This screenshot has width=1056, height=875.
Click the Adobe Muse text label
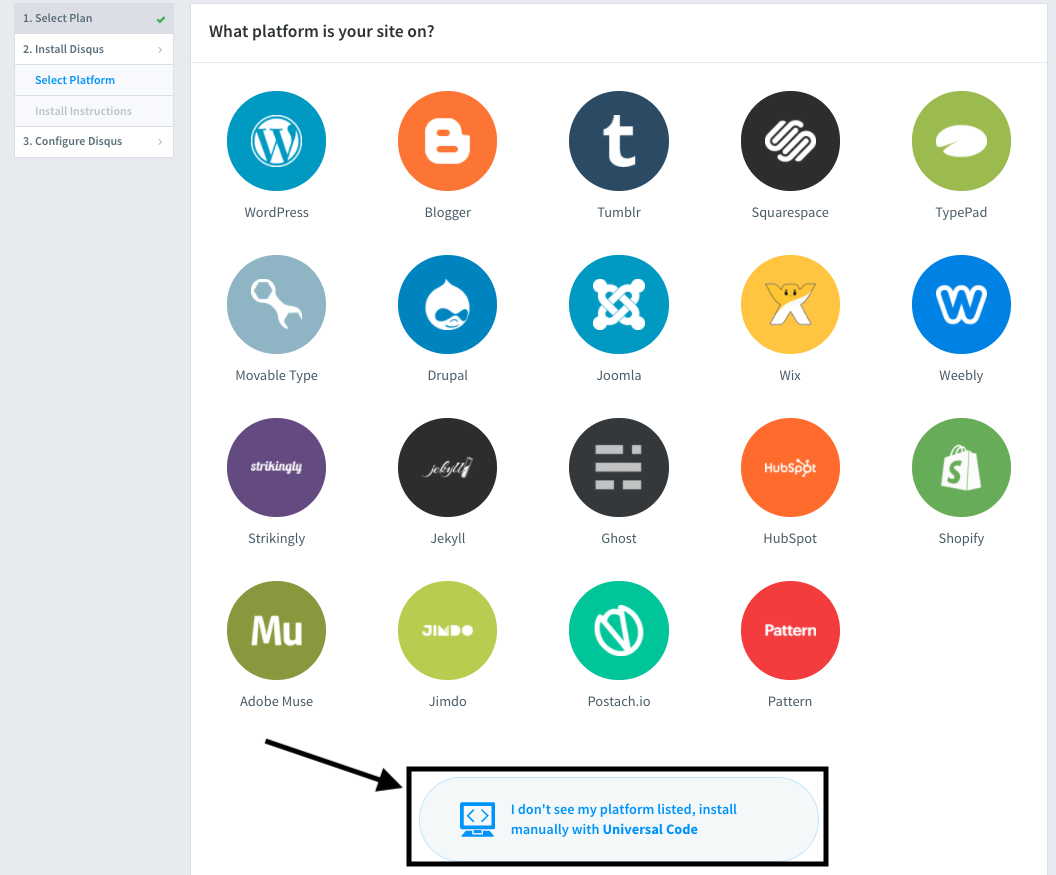click(x=276, y=701)
